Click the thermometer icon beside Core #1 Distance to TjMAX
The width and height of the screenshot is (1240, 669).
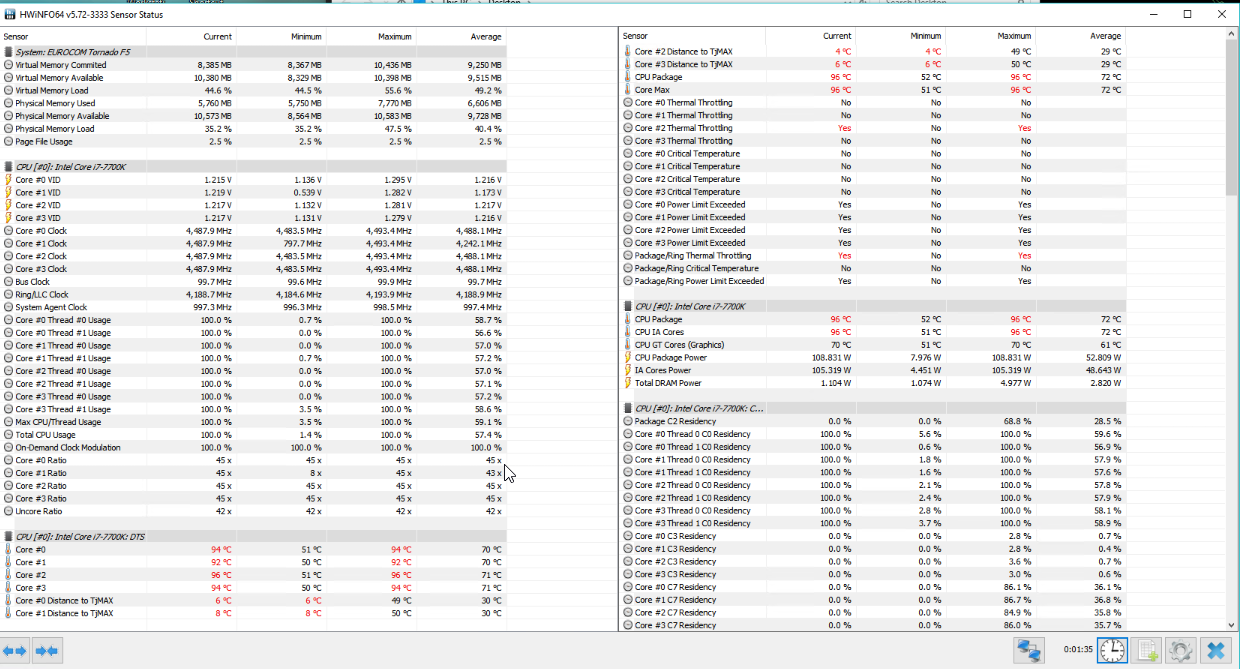pyautogui.click(x=8, y=613)
